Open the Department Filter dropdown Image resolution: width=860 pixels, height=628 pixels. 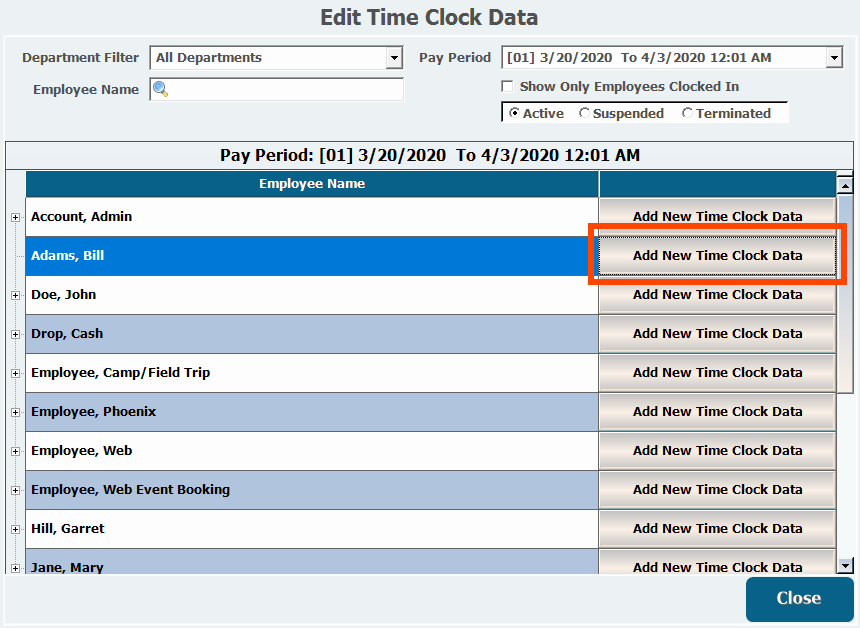coord(394,58)
